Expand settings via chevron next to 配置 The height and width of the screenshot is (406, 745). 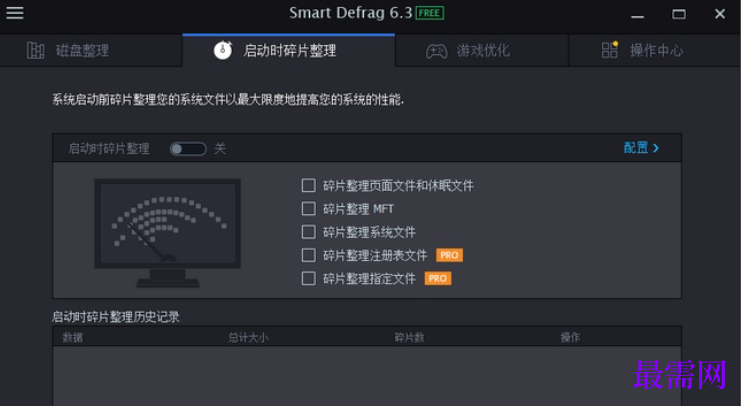[x=656, y=148]
